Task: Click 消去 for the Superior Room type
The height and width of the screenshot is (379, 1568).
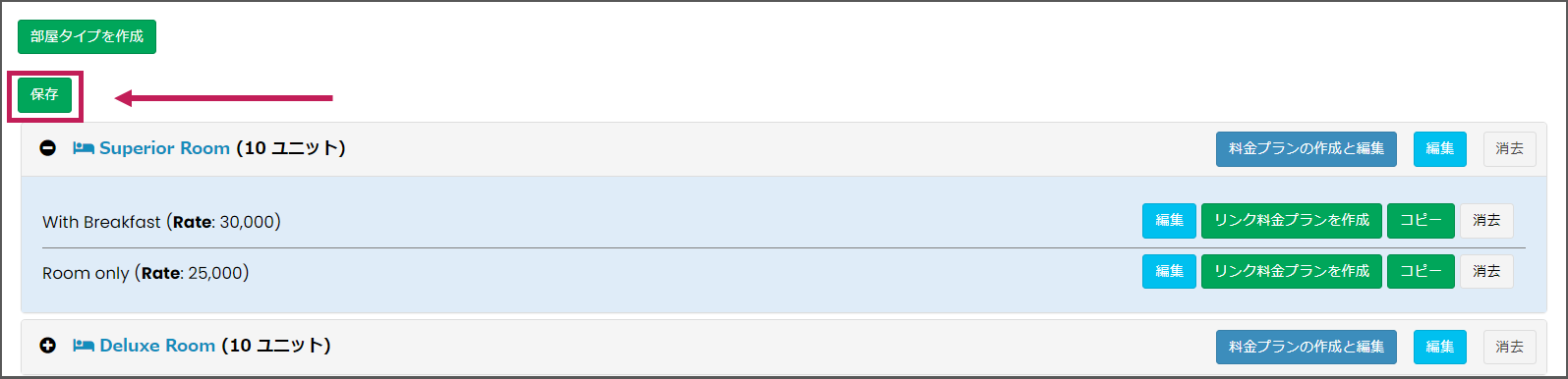Action: coord(1509,149)
